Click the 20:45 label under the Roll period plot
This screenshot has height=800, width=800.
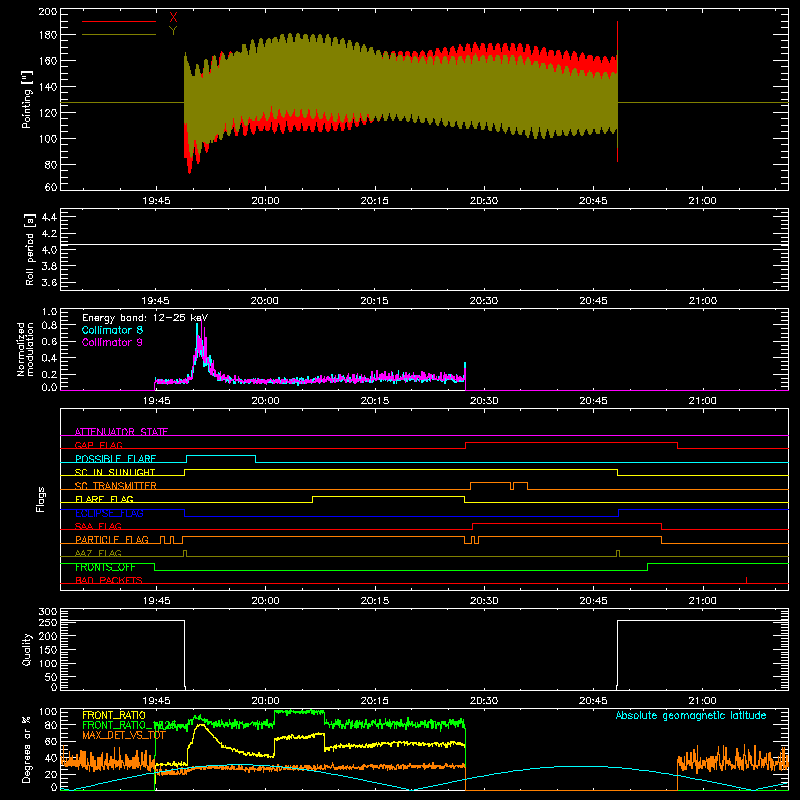pyautogui.click(x=593, y=301)
